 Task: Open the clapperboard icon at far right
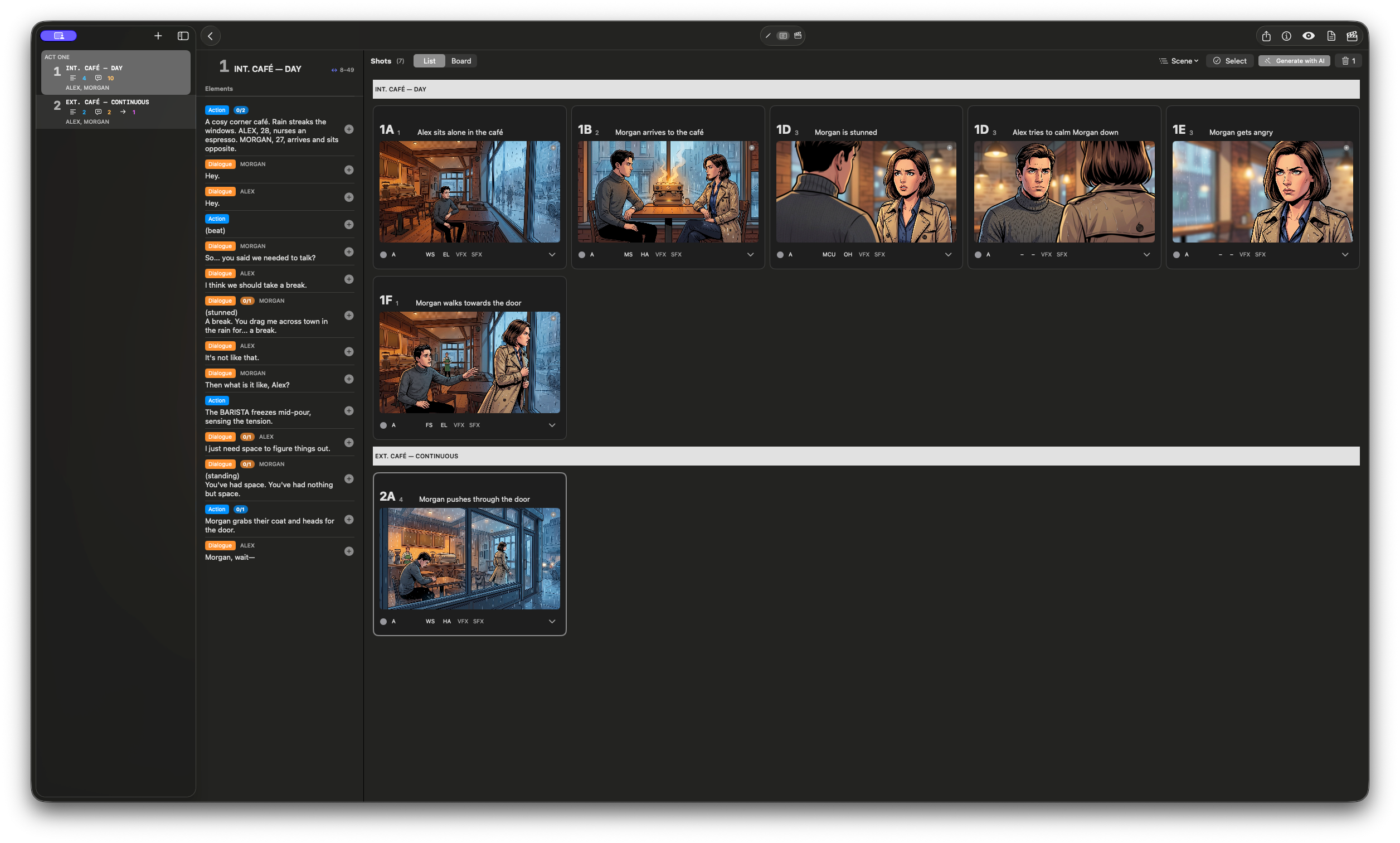coord(1352,36)
